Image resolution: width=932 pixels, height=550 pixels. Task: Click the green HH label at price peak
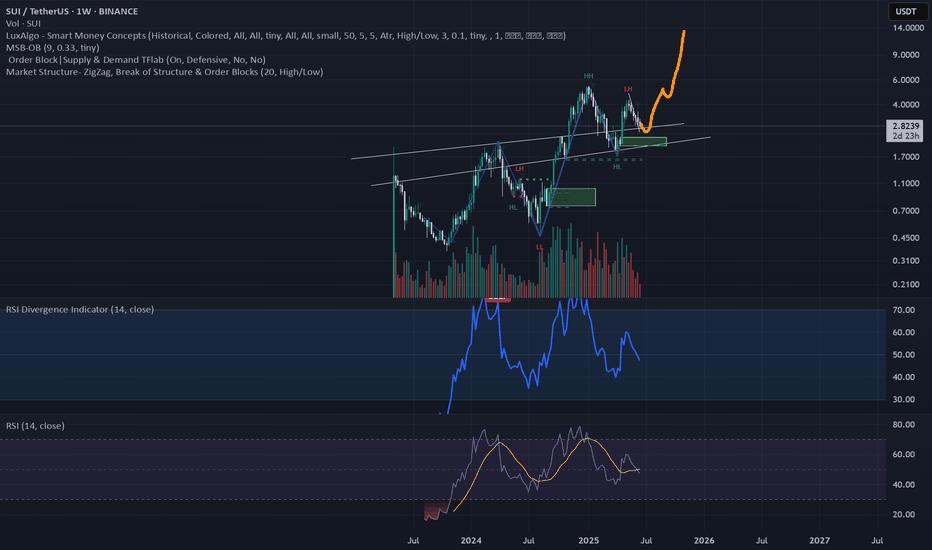[x=588, y=76]
